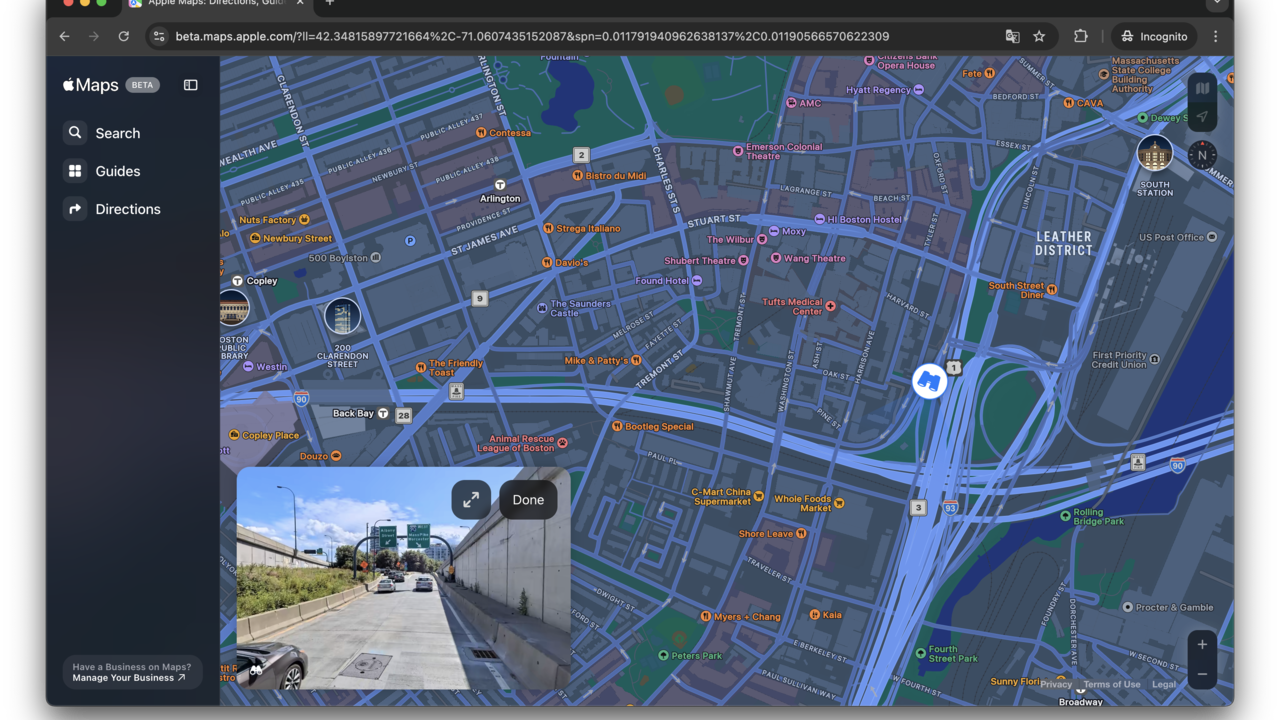Open the Terms of Use link
This screenshot has height=720, width=1280.
click(x=1112, y=685)
